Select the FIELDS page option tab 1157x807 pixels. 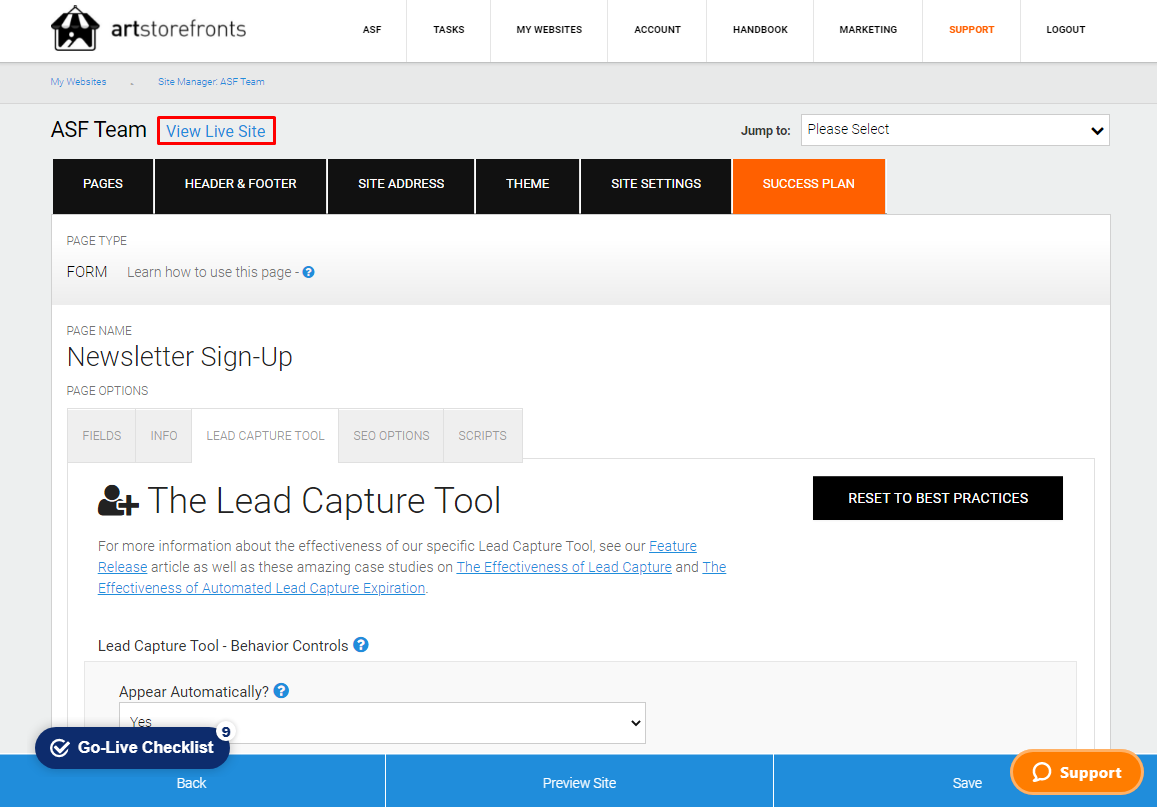[x=102, y=436]
